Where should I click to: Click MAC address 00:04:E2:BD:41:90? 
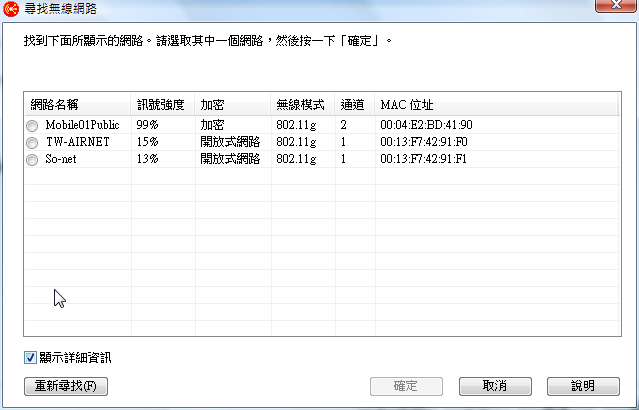(426, 125)
